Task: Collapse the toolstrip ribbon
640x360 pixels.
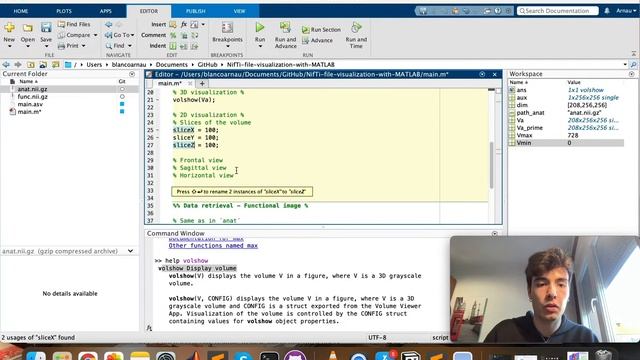Action: 633,54
